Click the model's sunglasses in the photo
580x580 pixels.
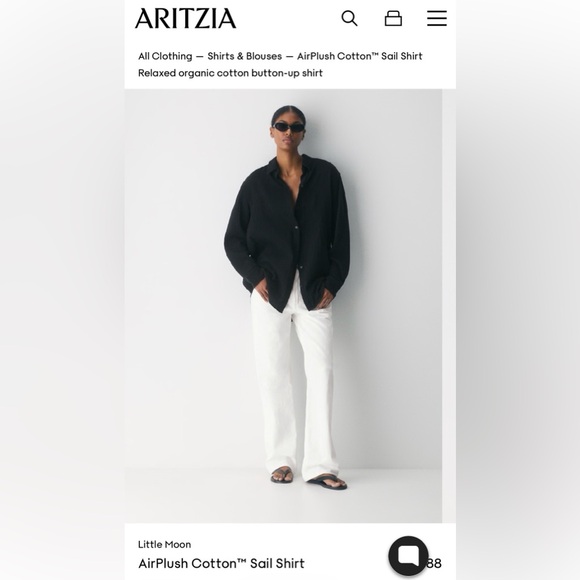click(288, 127)
